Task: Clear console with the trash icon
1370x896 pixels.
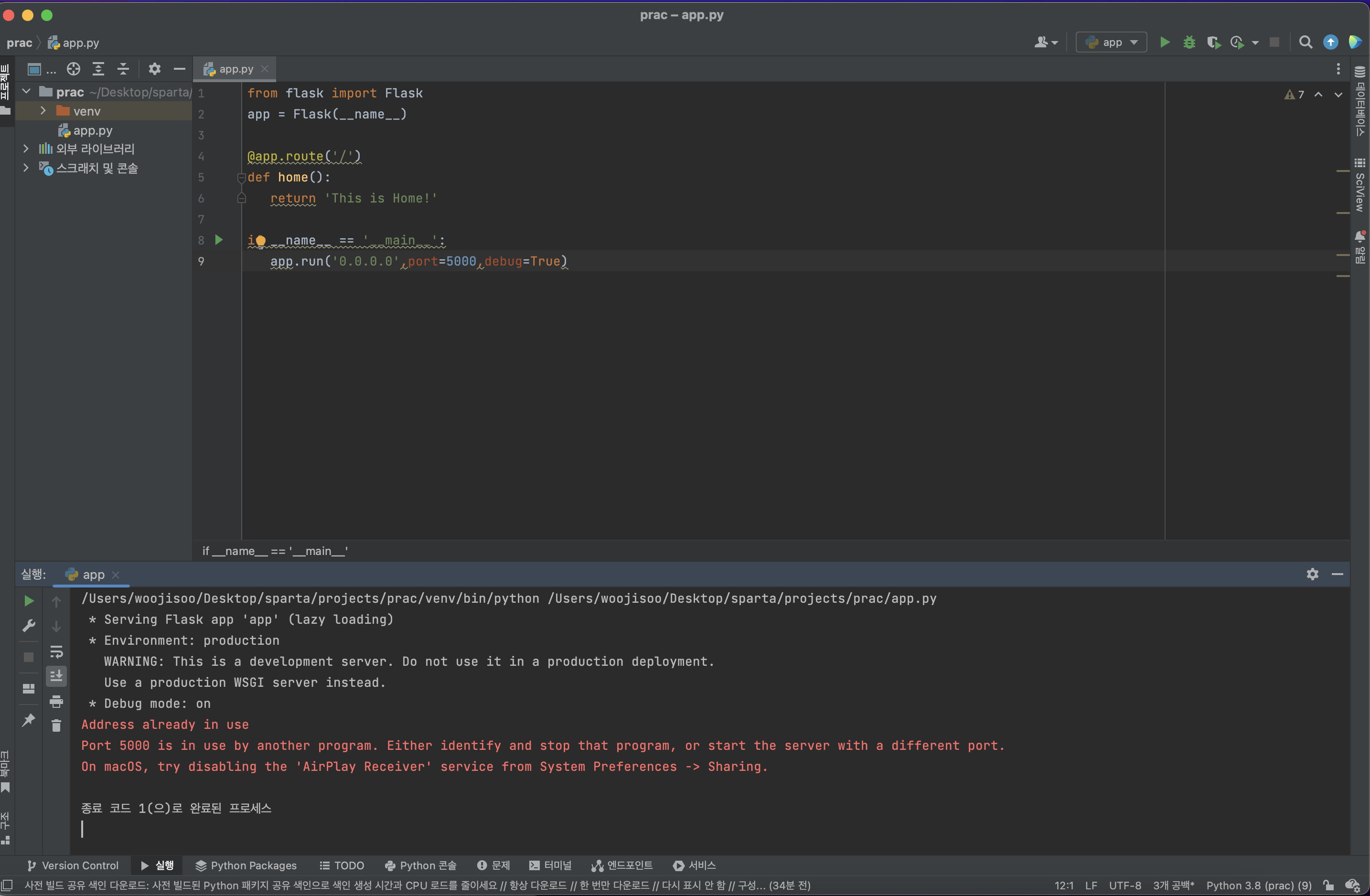Action: [x=56, y=725]
